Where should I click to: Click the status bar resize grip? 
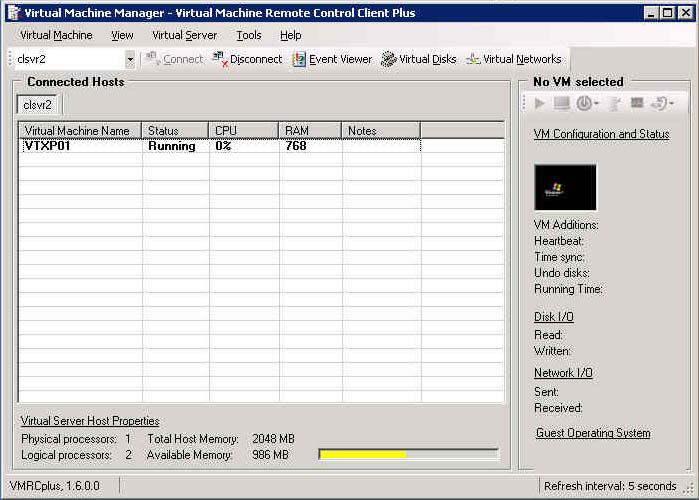pos(690,488)
